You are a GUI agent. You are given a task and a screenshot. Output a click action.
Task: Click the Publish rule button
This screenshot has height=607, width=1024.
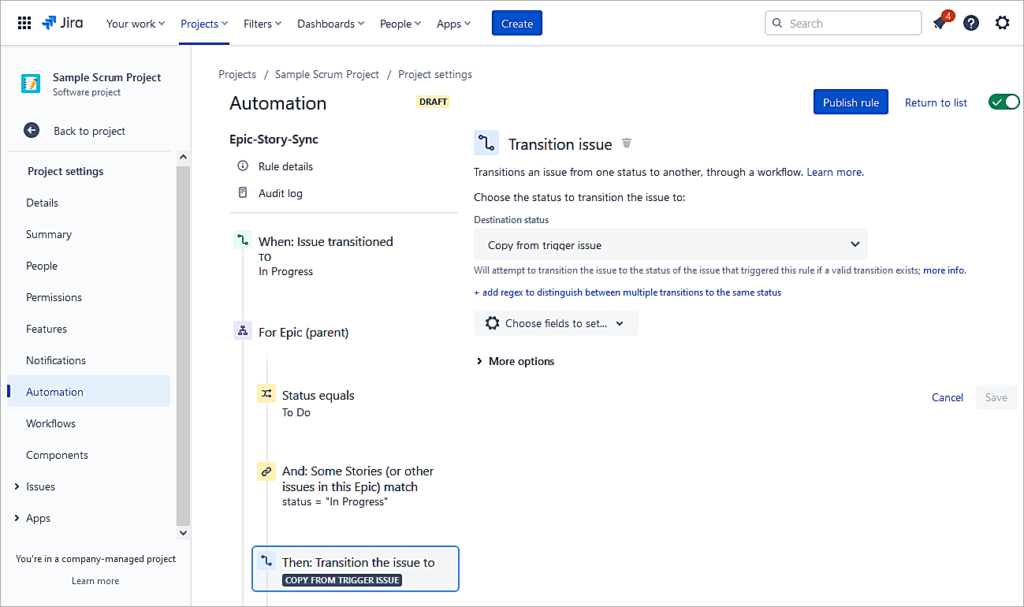[850, 102]
